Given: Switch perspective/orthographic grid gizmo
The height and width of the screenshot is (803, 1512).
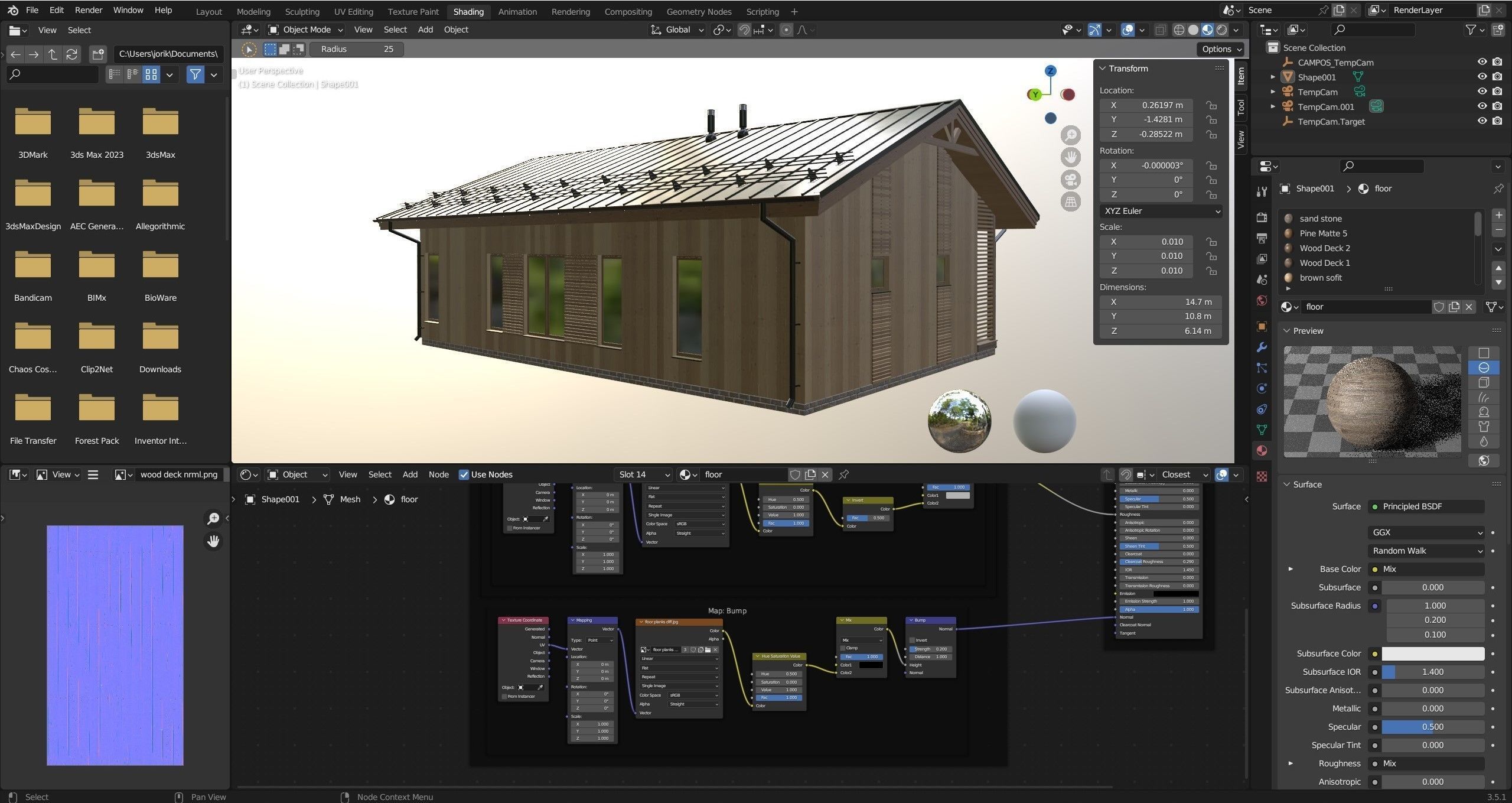Looking at the screenshot, I should pos(1070,202).
